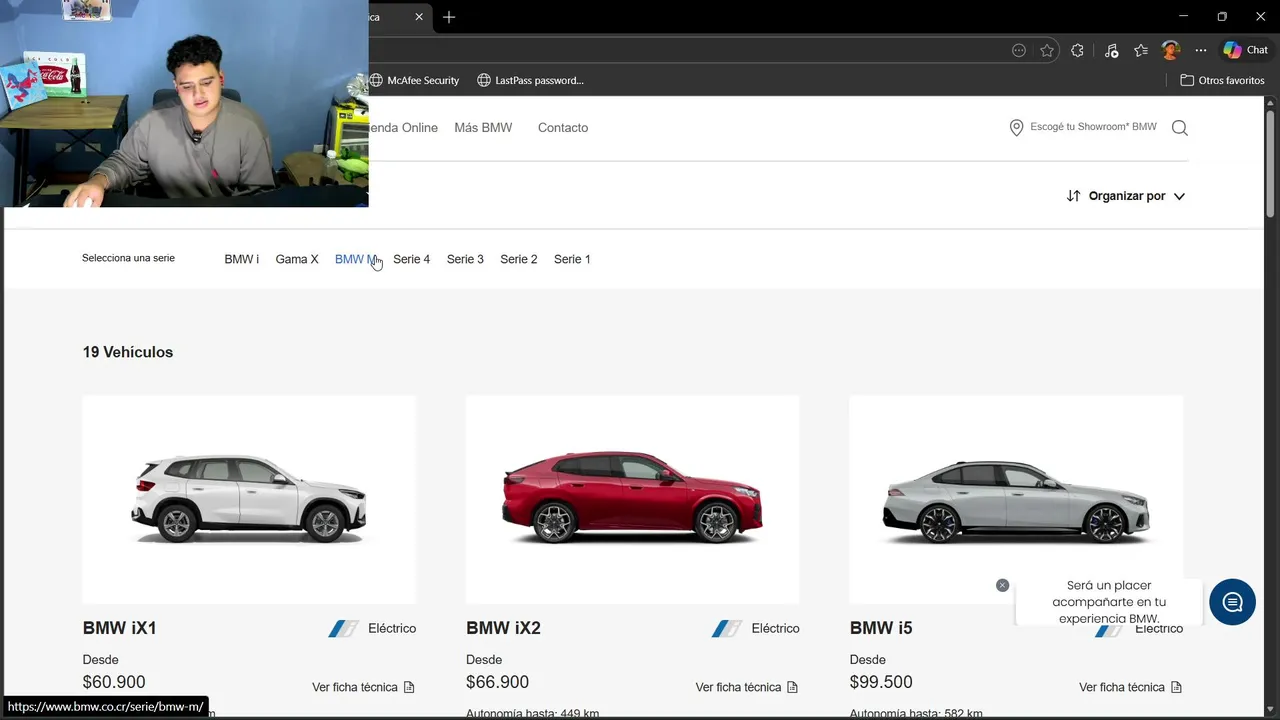Expand the Organizar por dropdown chevron
This screenshot has height=720, width=1280.
pos(1179,196)
